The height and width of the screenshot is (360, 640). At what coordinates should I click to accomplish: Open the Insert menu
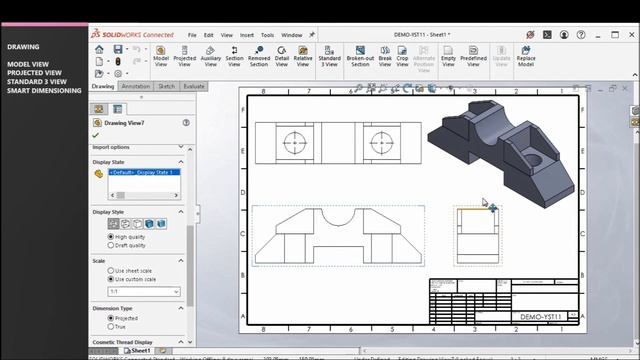[247, 35]
